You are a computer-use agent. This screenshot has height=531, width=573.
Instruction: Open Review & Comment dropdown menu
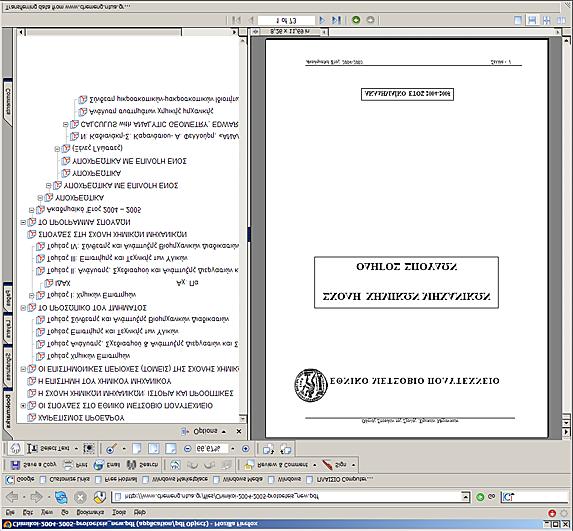tap(315, 465)
